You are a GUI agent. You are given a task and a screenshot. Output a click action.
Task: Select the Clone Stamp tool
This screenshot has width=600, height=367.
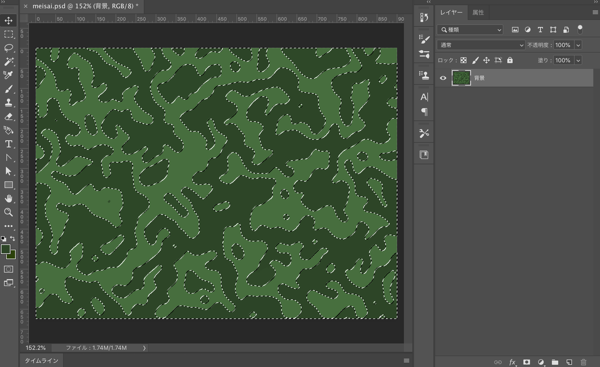pyautogui.click(x=8, y=103)
